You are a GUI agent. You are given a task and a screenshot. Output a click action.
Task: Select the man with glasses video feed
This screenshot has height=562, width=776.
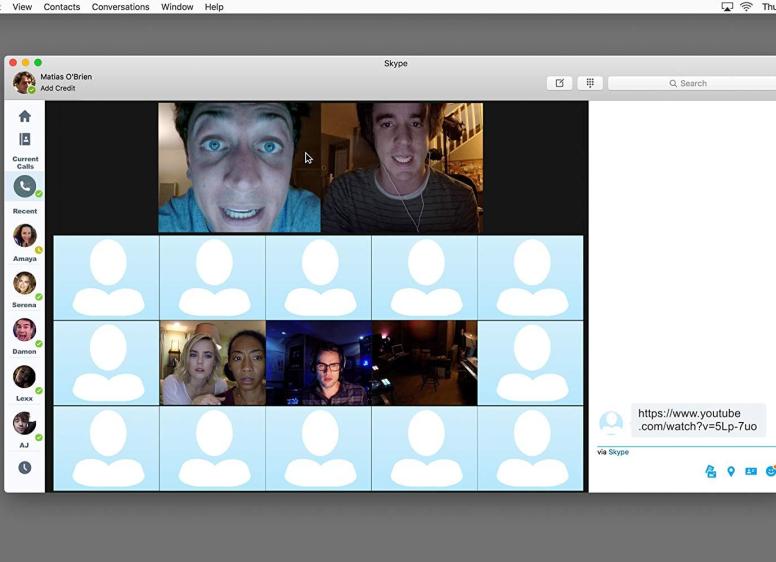click(x=319, y=363)
